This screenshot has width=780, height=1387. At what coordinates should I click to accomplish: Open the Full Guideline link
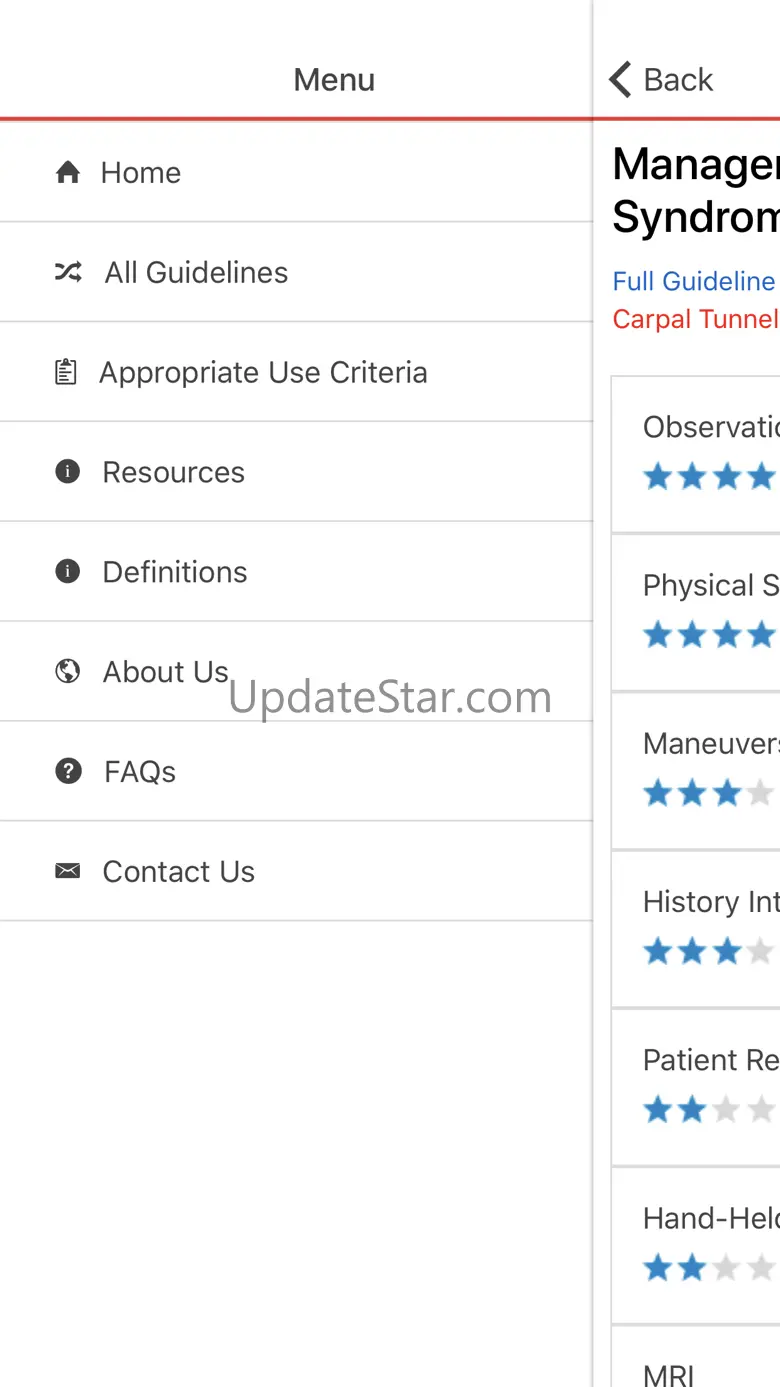point(694,282)
